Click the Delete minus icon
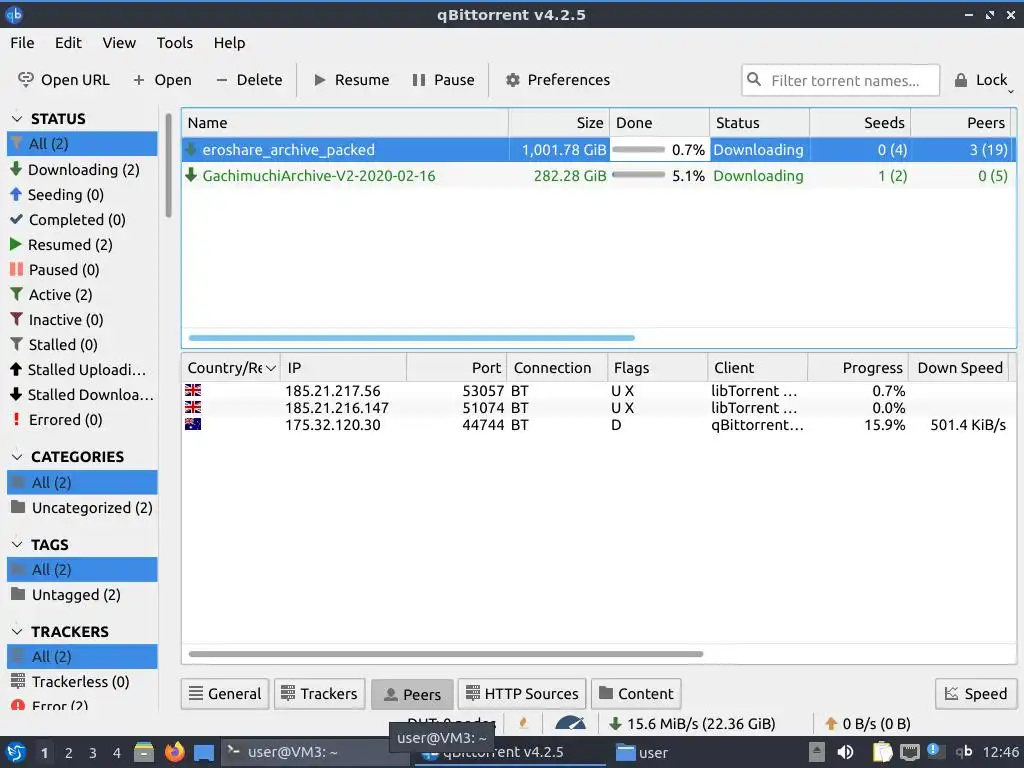 pyautogui.click(x=221, y=80)
